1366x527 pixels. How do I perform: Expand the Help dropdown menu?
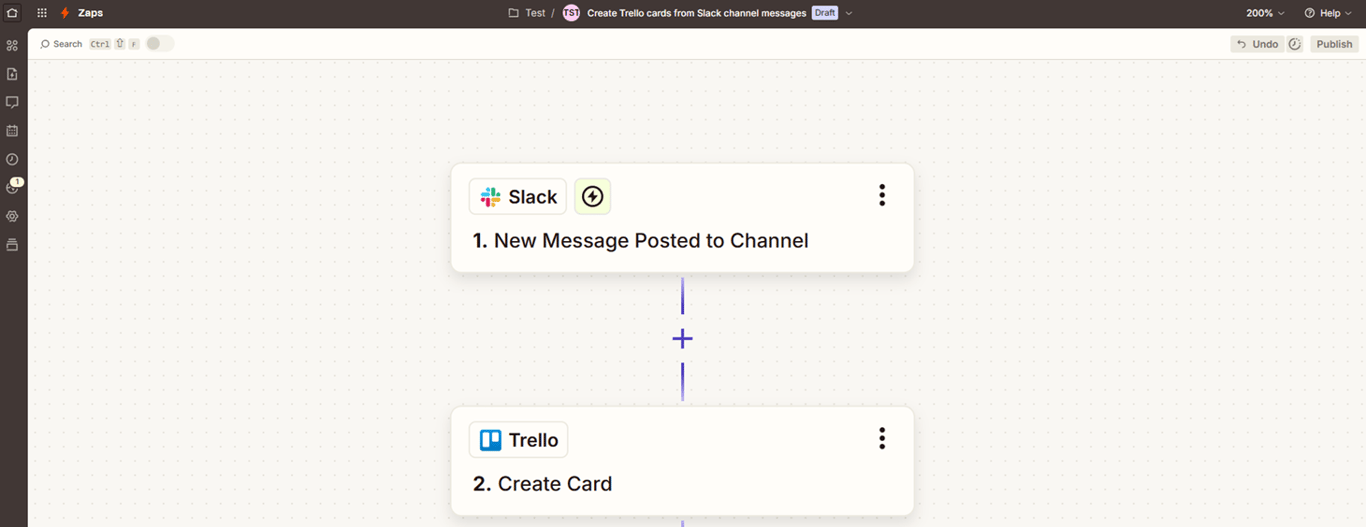point(1329,13)
